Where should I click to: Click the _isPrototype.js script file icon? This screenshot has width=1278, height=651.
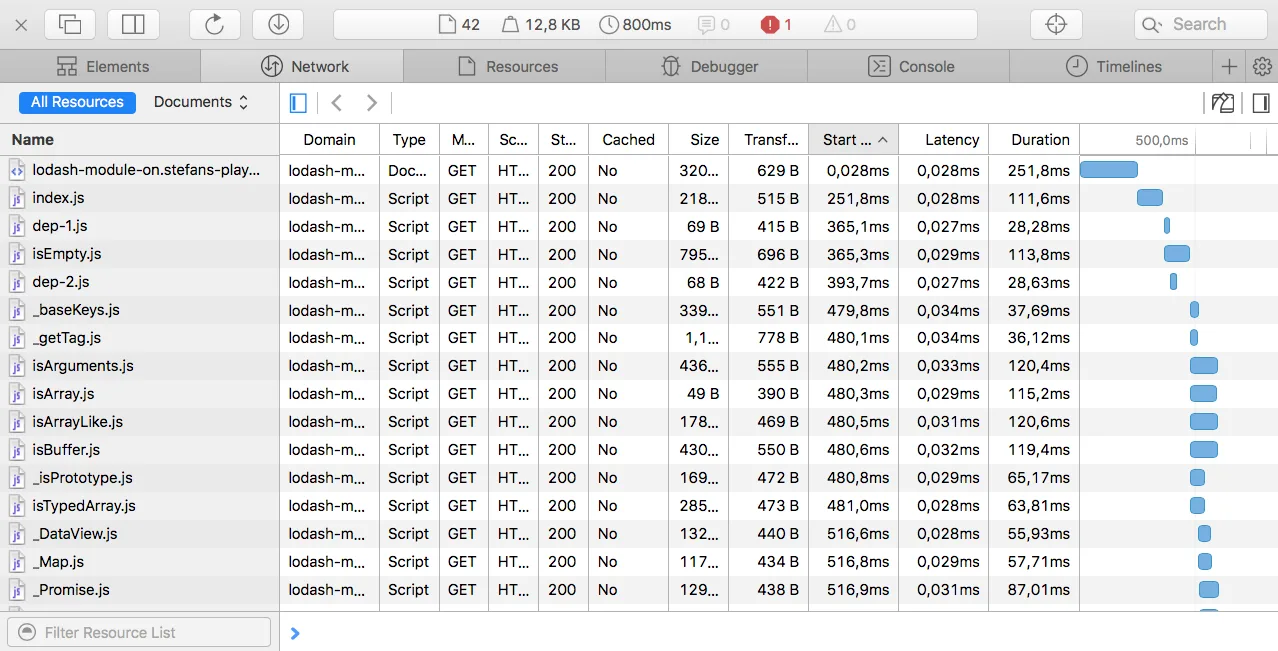tap(17, 478)
